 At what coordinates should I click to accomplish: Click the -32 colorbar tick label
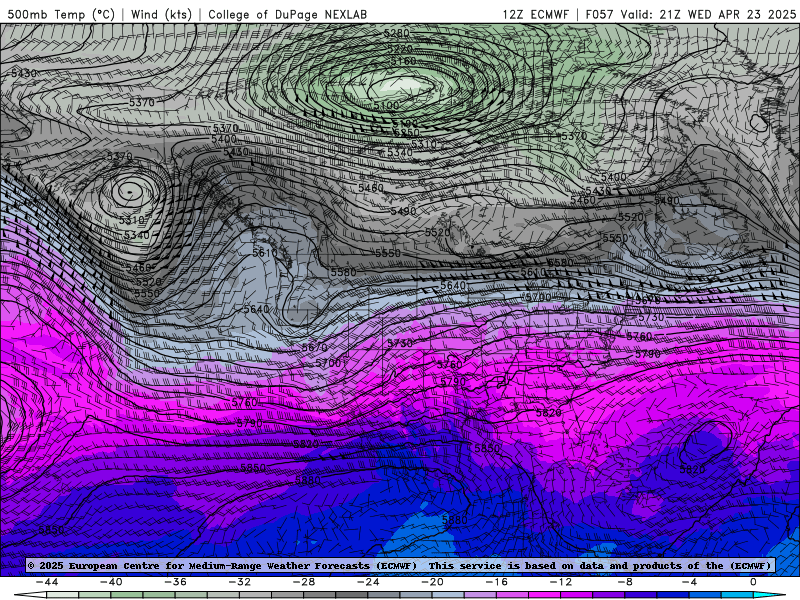pyautogui.click(x=240, y=582)
